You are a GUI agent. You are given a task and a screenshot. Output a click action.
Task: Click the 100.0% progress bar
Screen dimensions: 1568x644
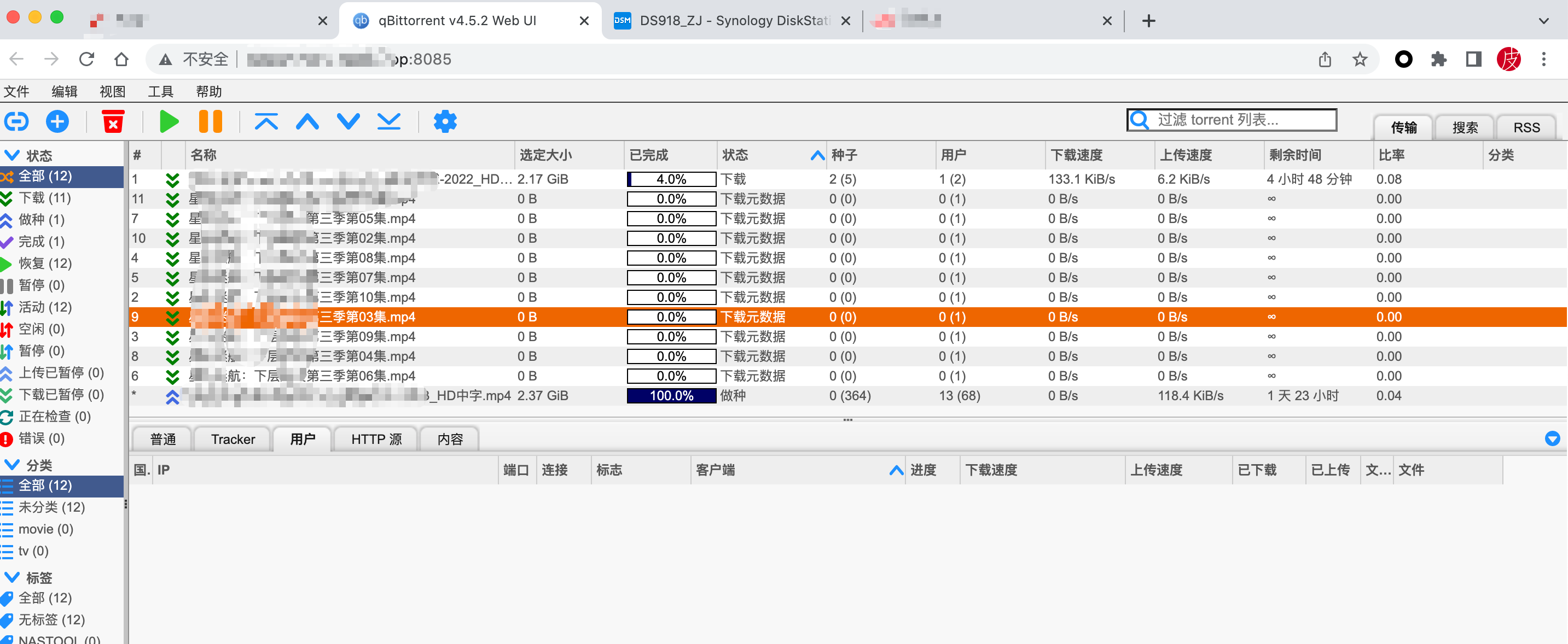click(x=671, y=396)
